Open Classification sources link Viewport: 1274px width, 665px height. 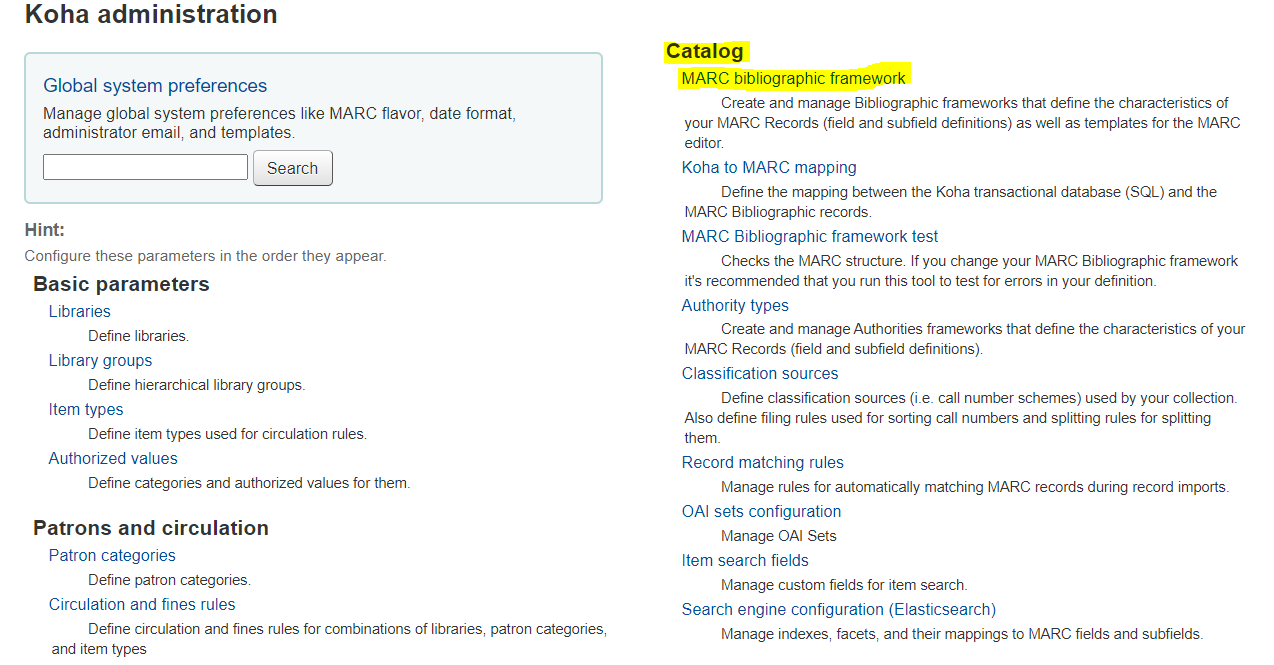pyautogui.click(x=760, y=374)
